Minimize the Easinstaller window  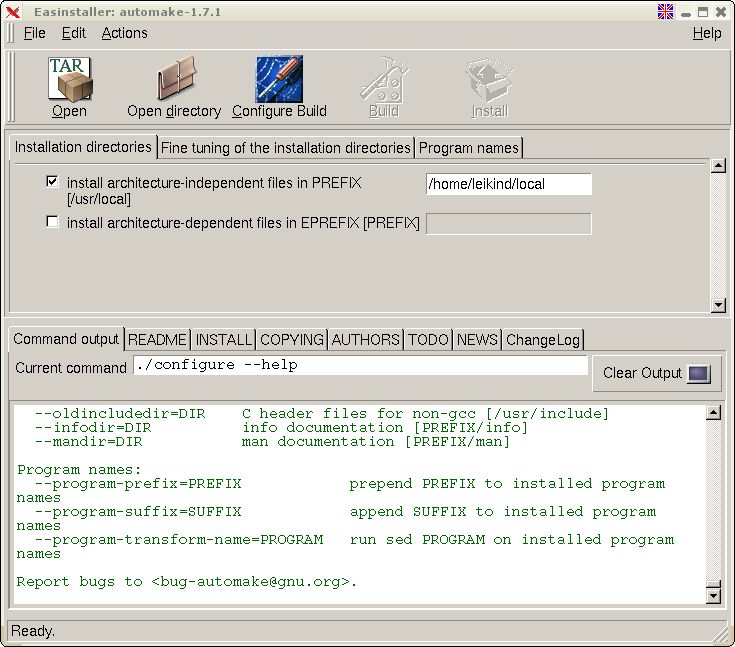(x=686, y=13)
